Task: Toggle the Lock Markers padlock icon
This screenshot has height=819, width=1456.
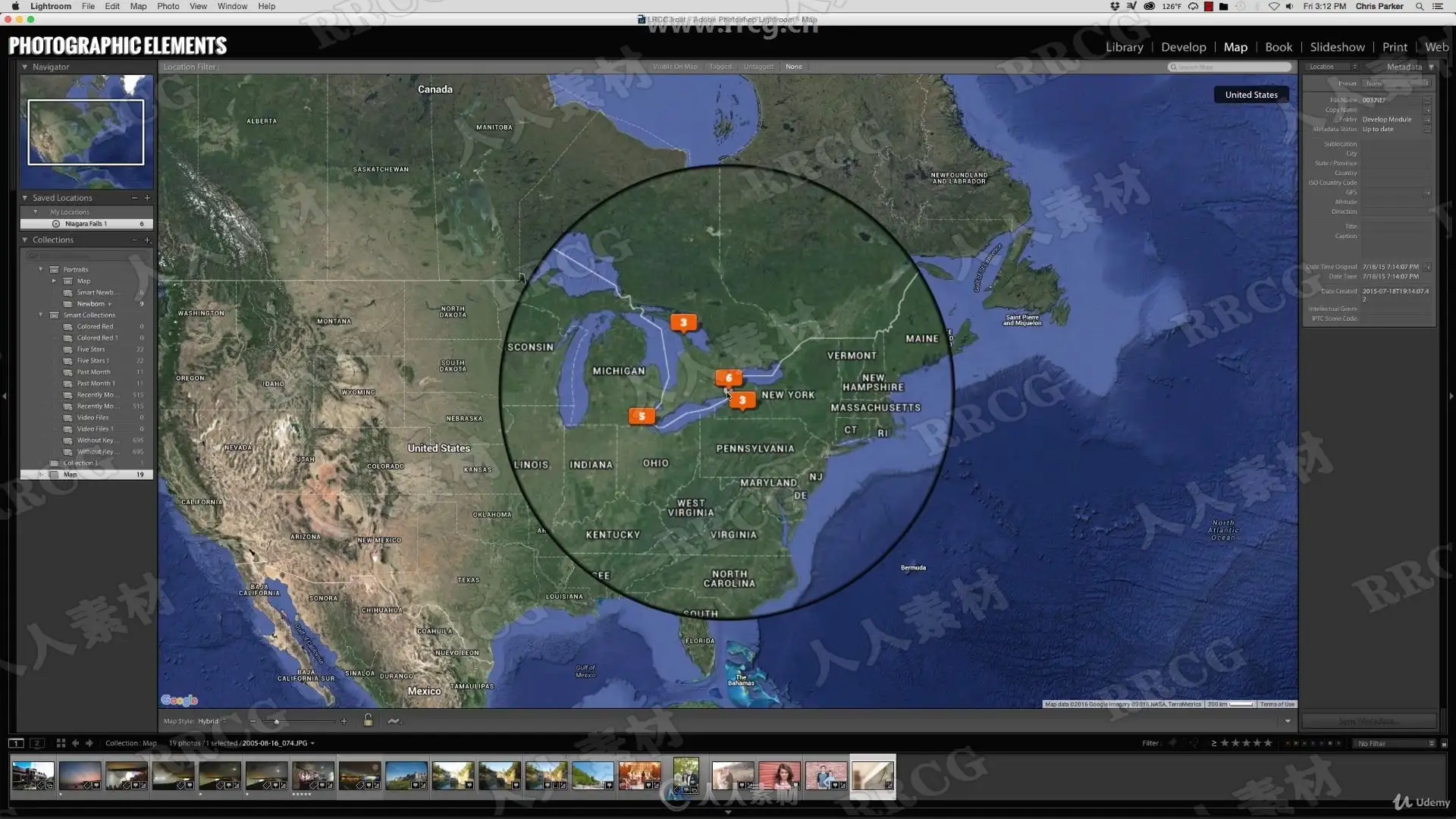Action: click(368, 720)
